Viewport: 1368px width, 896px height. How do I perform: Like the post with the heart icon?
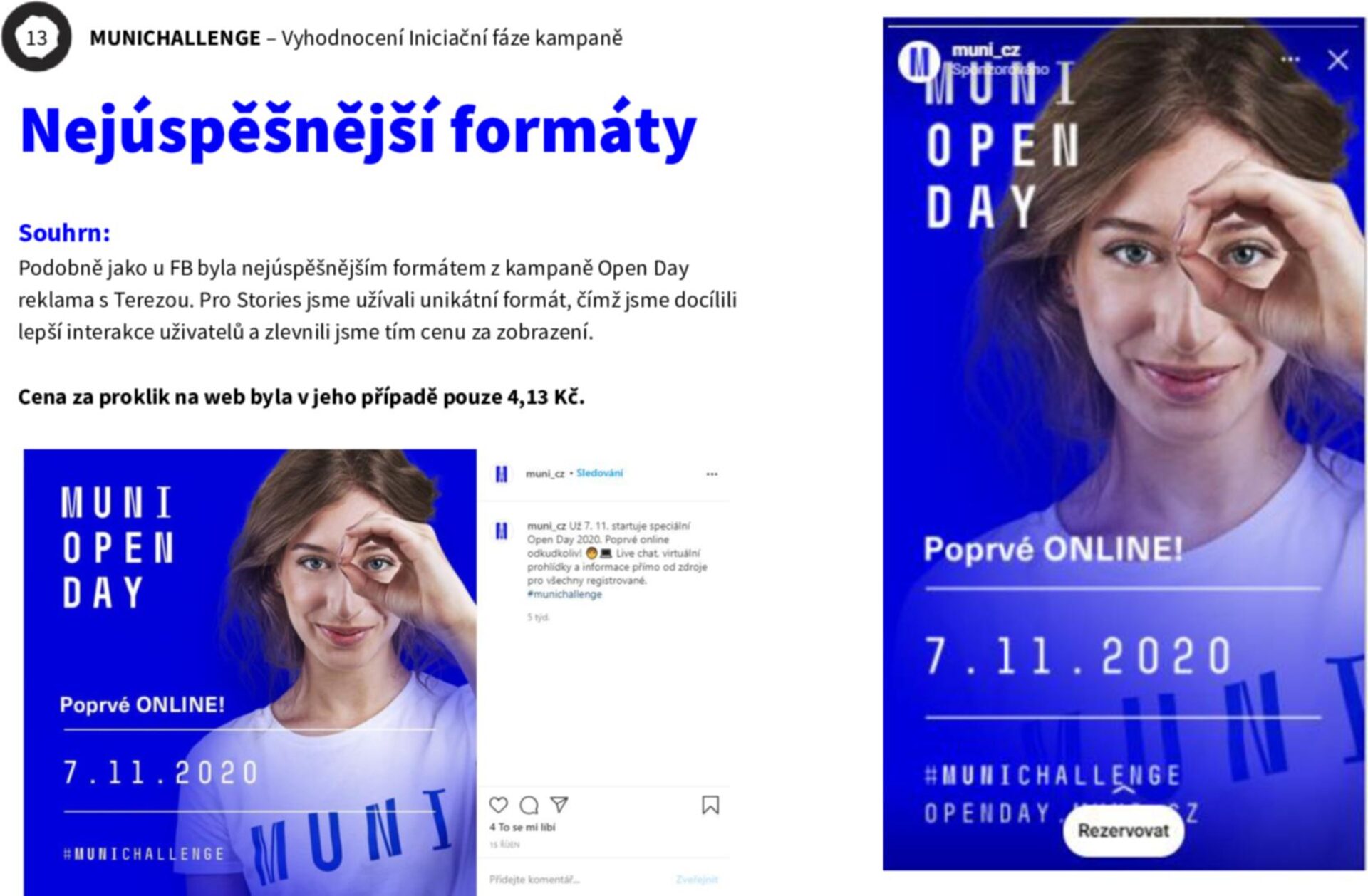[x=499, y=805]
